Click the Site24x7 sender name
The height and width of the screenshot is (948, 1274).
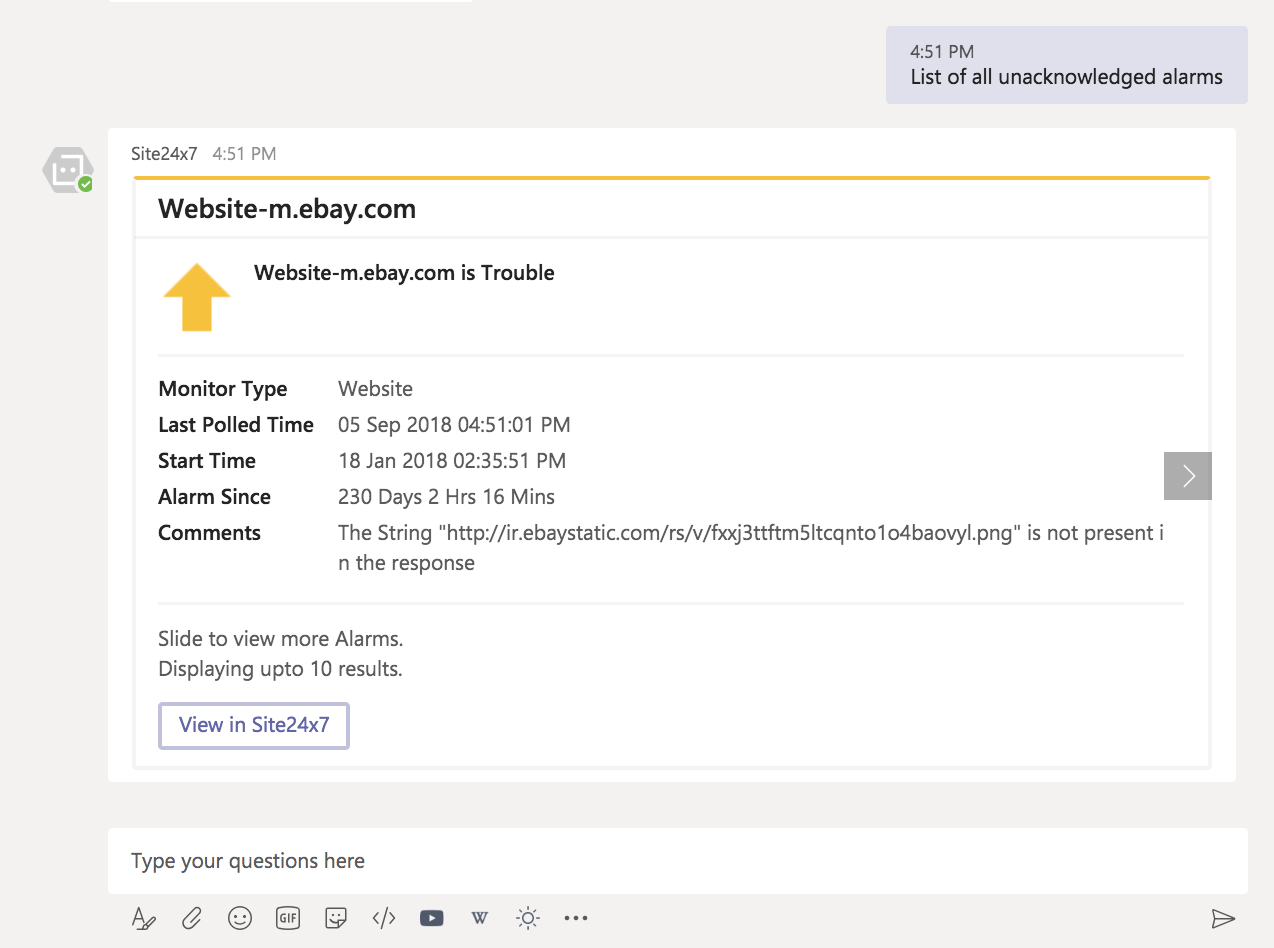tap(164, 154)
